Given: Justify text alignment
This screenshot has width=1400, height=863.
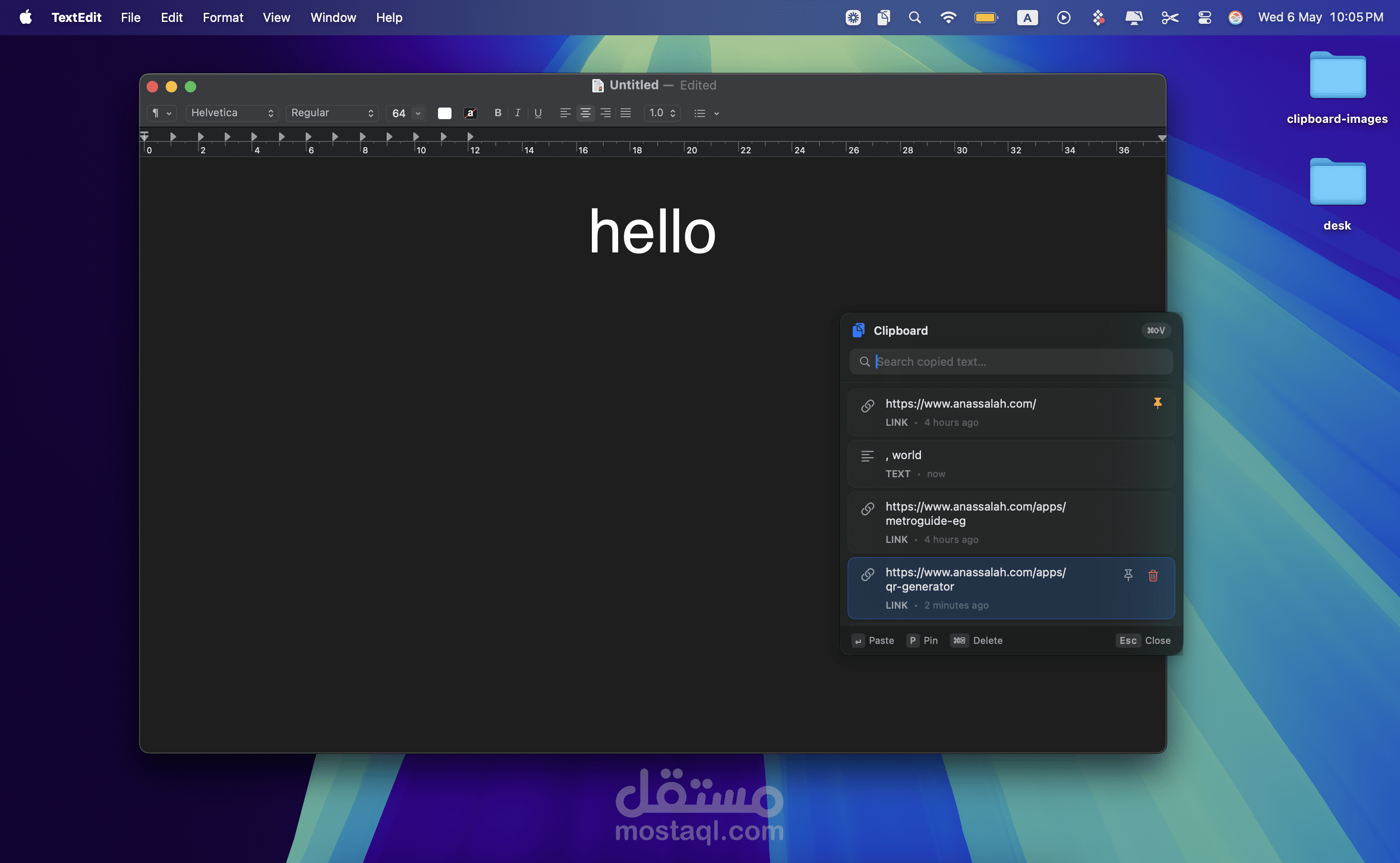Looking at the screenshot, I should click(626, 113).
